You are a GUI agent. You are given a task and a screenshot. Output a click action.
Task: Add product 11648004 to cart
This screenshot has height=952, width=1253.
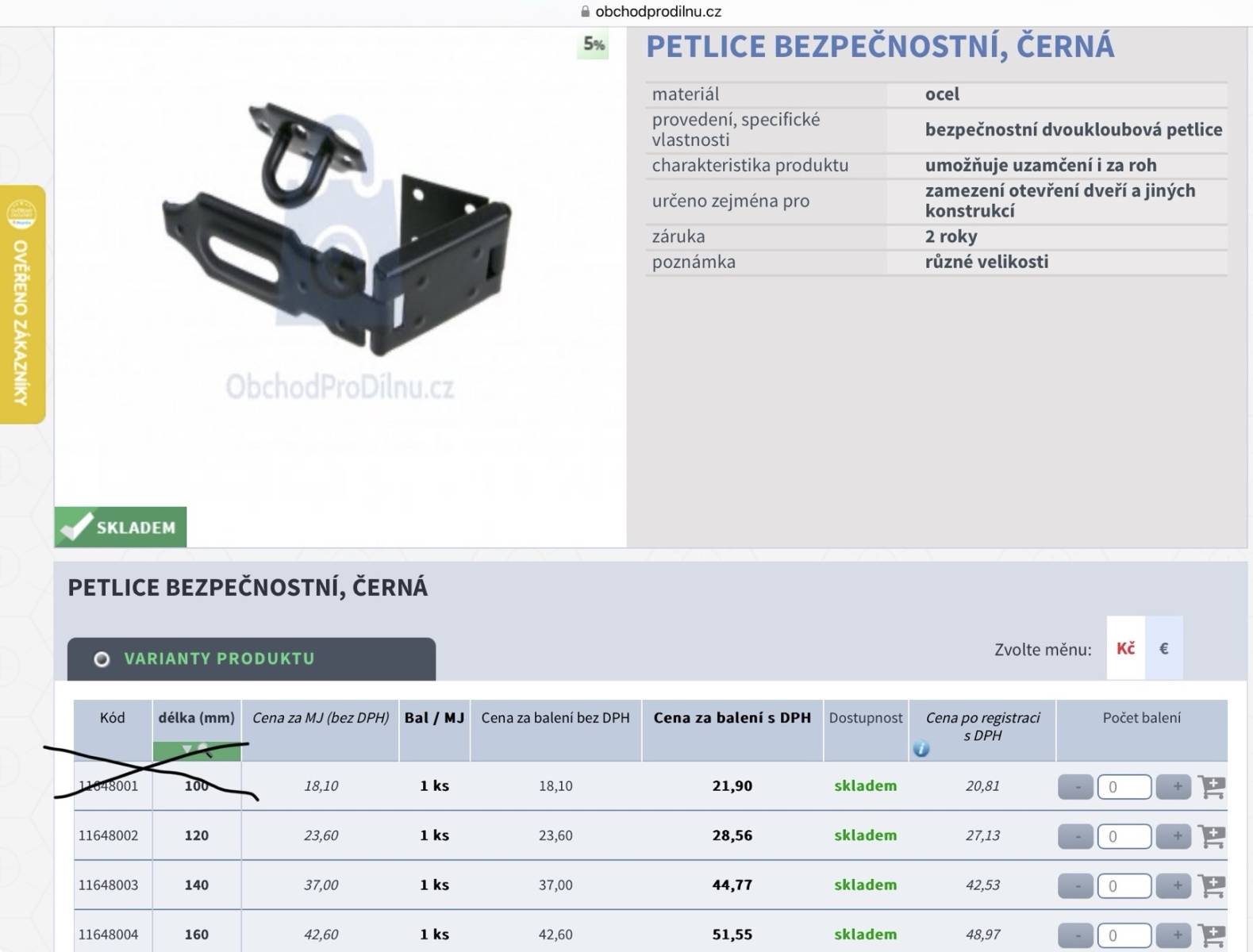[x=1212, y=935]
